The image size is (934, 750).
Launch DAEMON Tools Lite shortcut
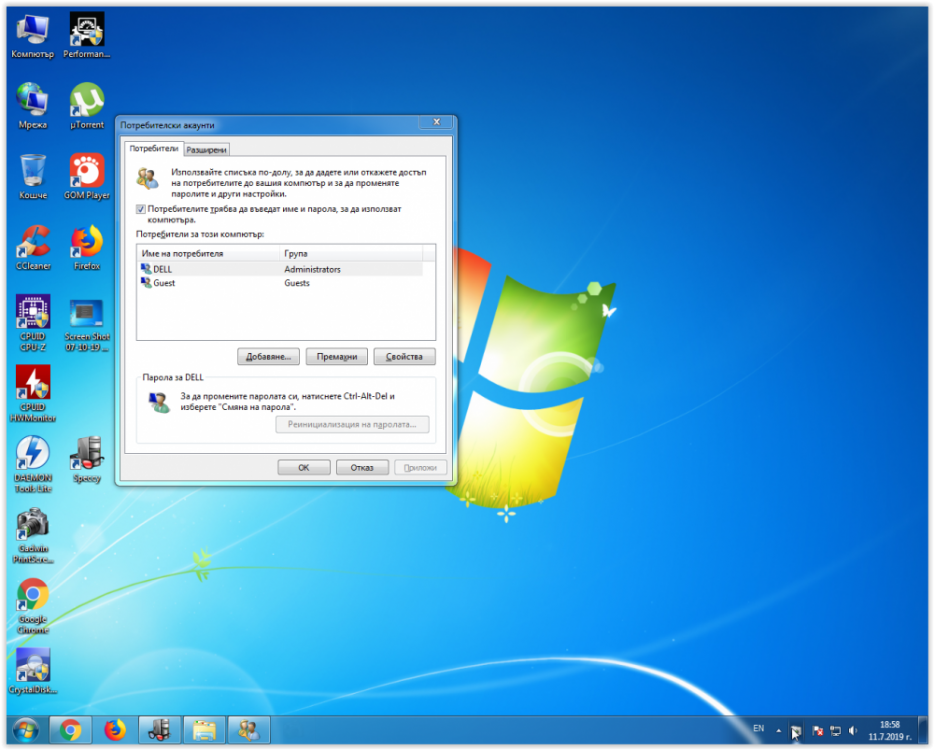(33, 465)
